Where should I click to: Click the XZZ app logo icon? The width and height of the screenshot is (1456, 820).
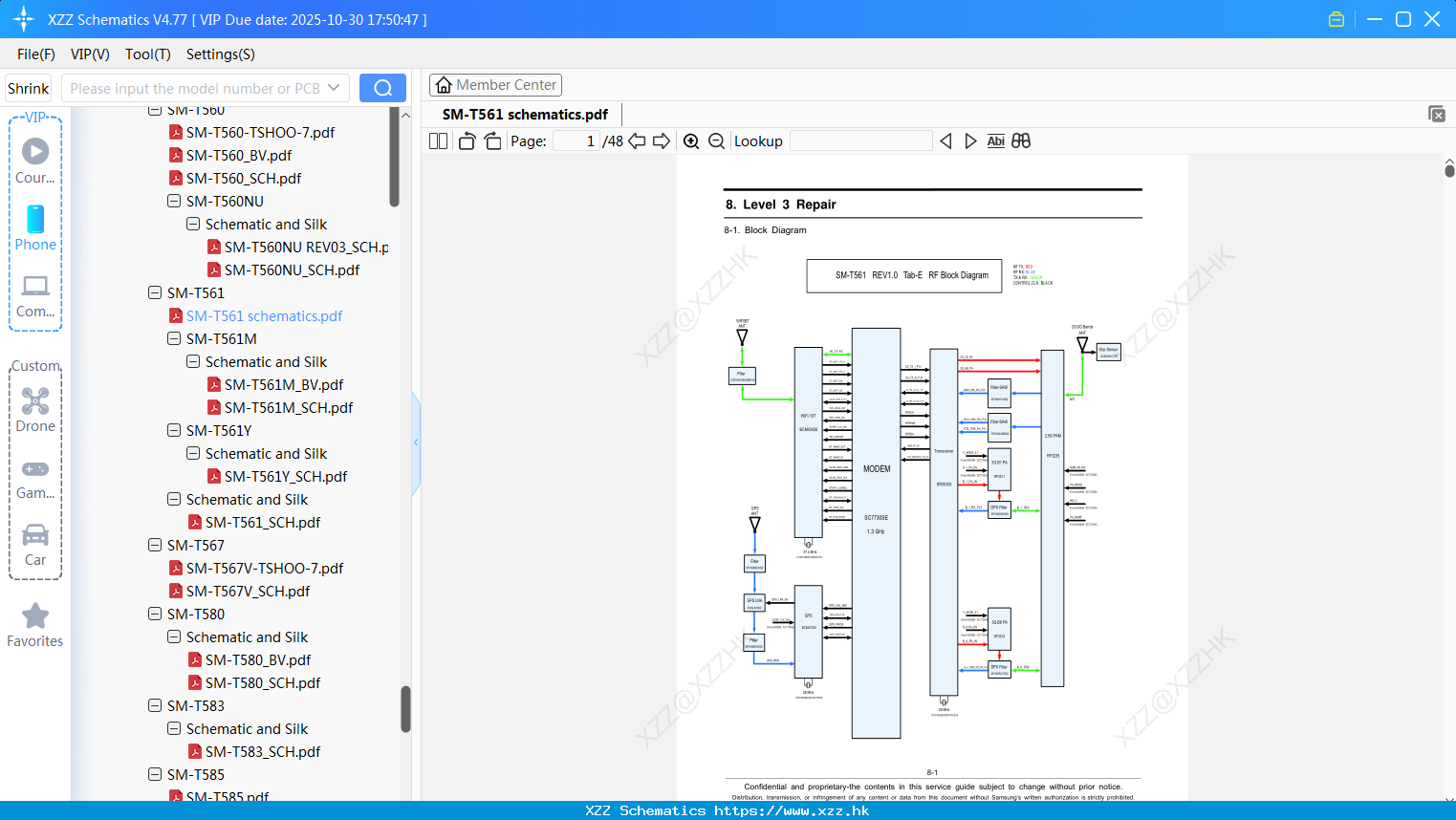coord(24,19)
